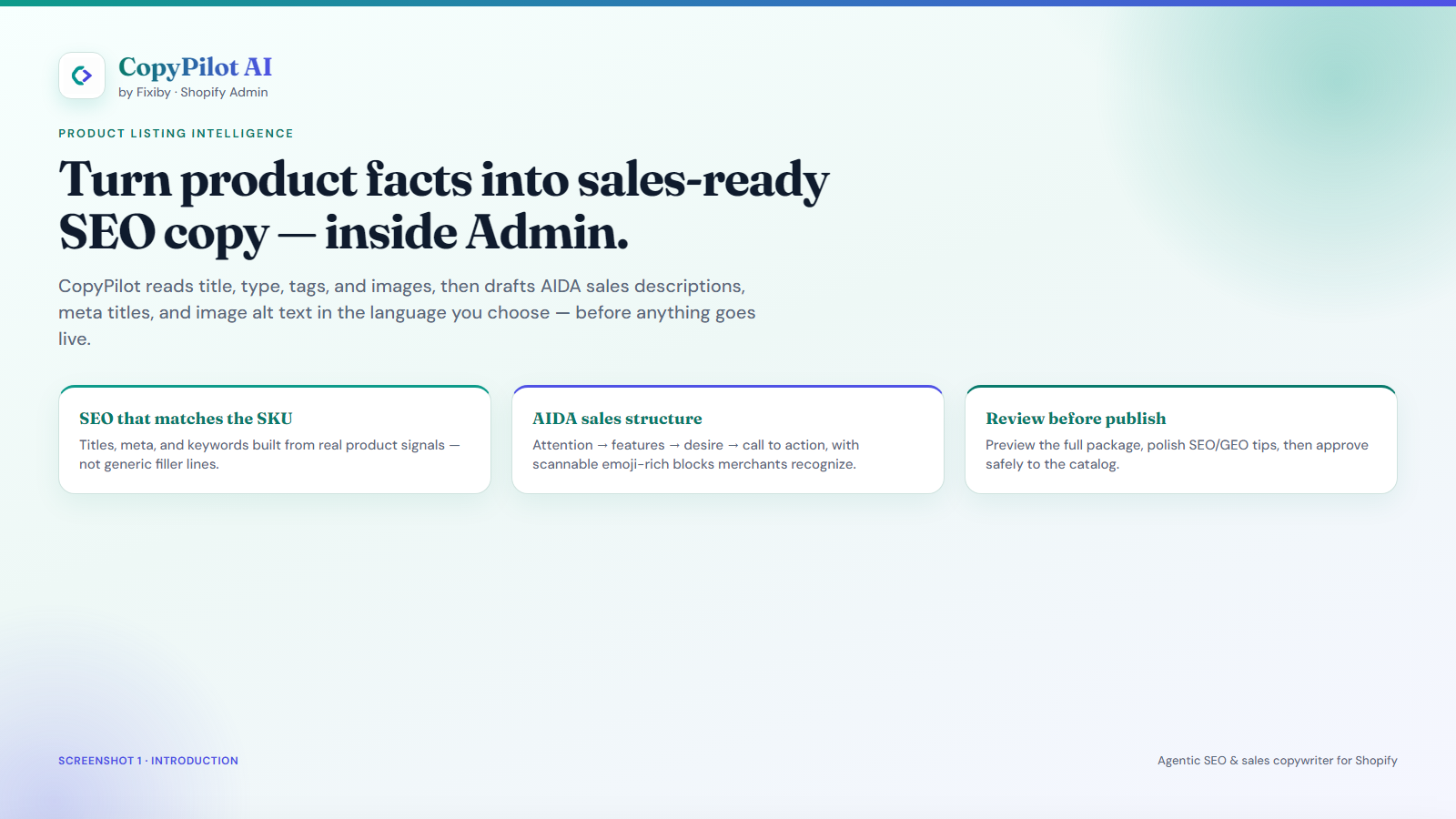Click 'Preview the full package' description text

[1177, 454]
